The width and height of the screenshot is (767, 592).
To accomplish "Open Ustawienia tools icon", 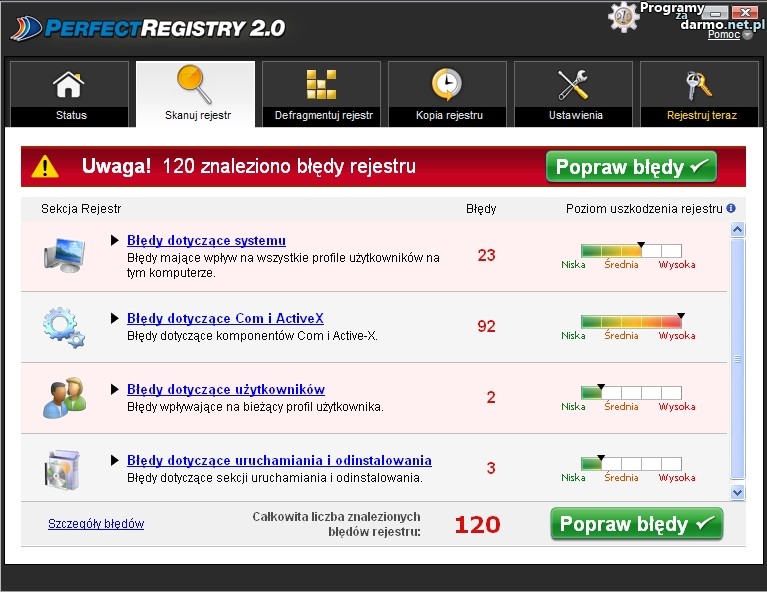I will (x=574, y=85).
